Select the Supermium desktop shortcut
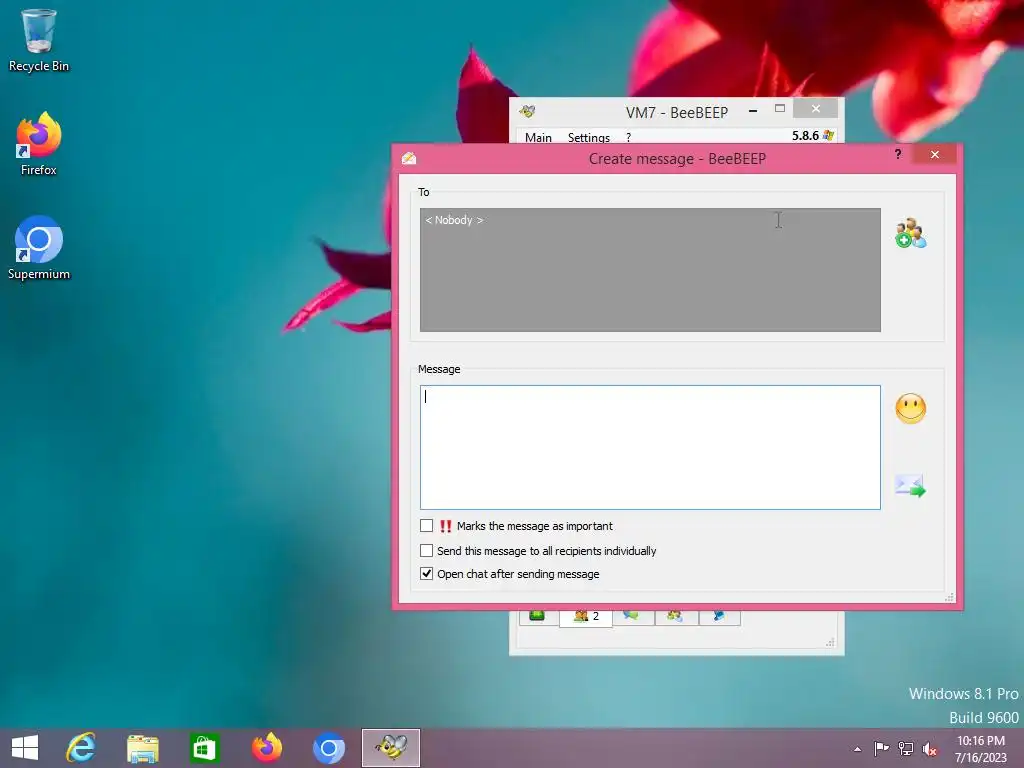This screenshot has width=1024, height=768. [39, 248]
